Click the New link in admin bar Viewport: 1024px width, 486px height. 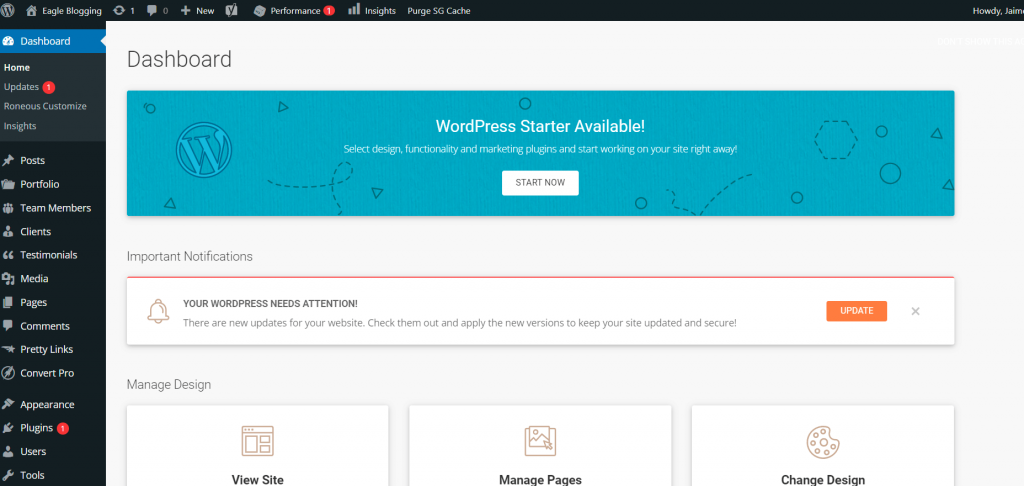point(205,10)
